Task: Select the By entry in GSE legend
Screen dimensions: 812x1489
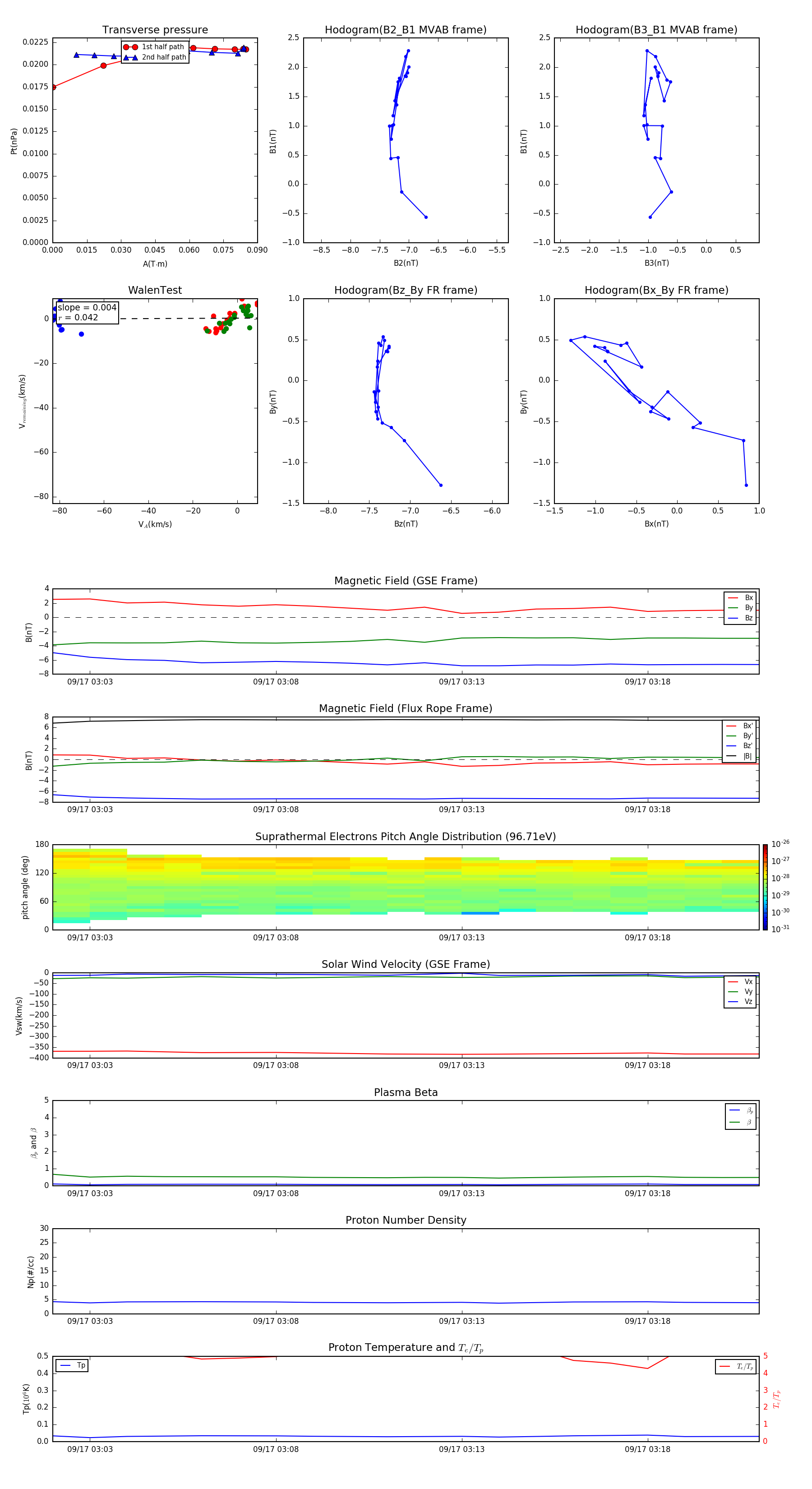Action: tap(740, 607)
